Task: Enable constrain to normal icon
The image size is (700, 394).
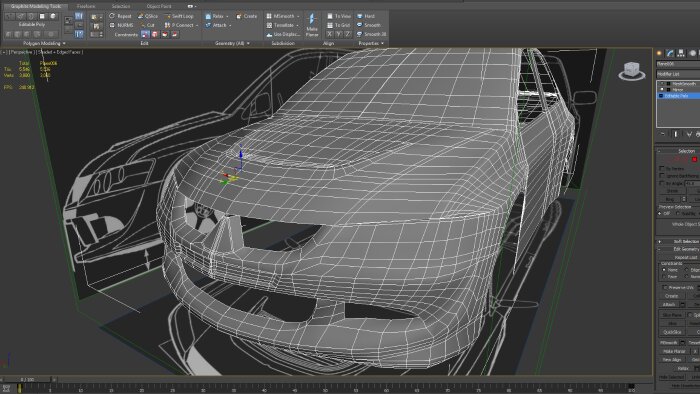Action: 175,34
